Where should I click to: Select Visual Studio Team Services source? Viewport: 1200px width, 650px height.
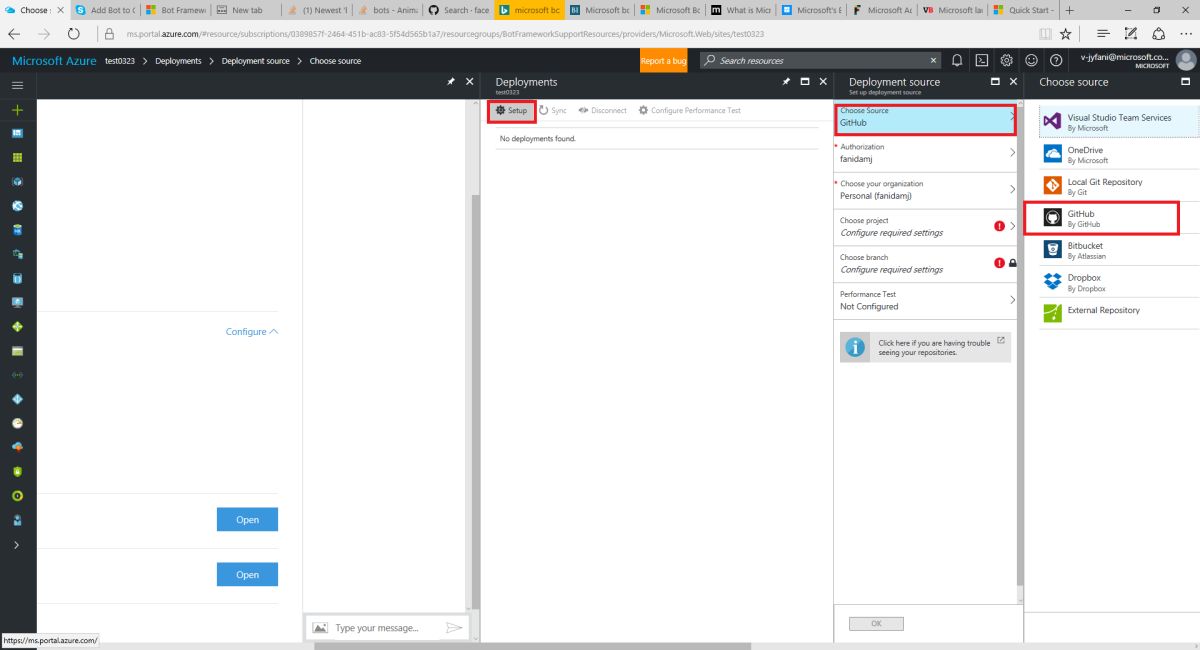pyautogui.click(x=1119, y=122)
